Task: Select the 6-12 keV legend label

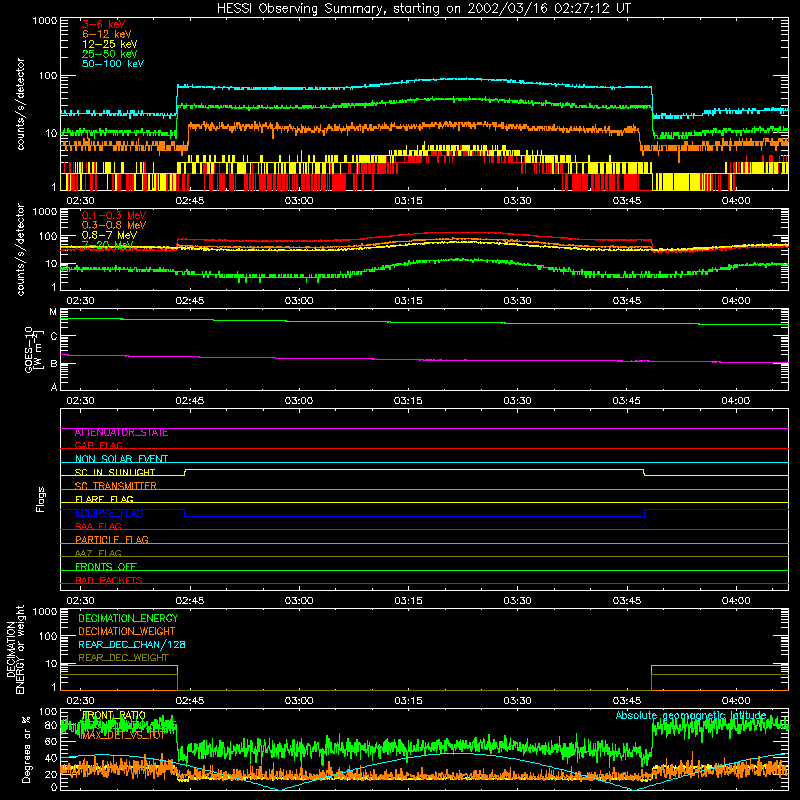Action: [107, 34]
